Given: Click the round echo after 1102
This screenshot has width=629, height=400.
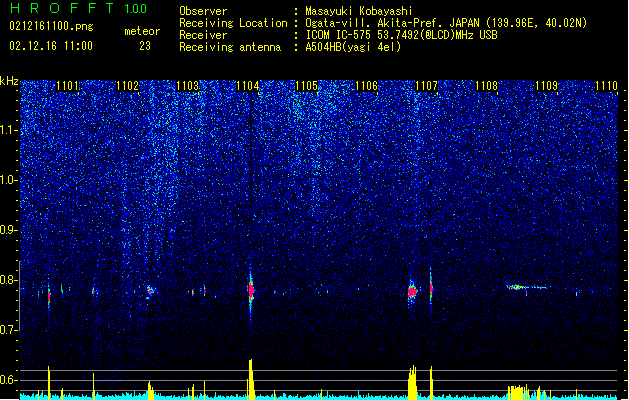Looking at the screenshot, I should click(x=150, y=290).
